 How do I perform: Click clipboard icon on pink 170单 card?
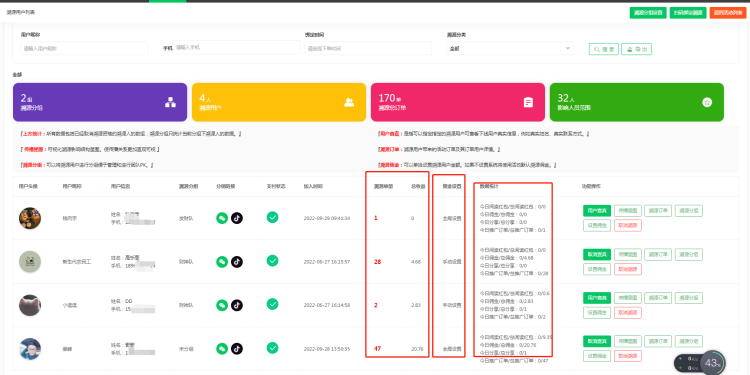pyautogui.click(x=528, y=102)
